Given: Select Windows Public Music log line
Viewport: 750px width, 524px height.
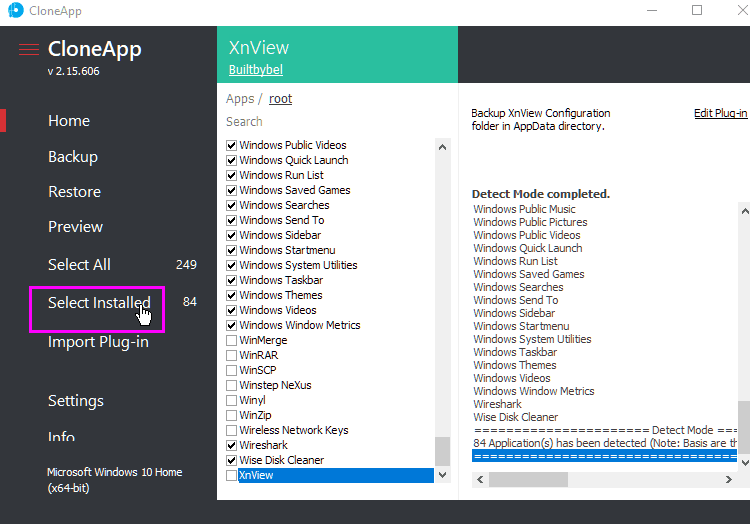Looking at the screenshot, I should pyautogui.click(x=524, y=209).
